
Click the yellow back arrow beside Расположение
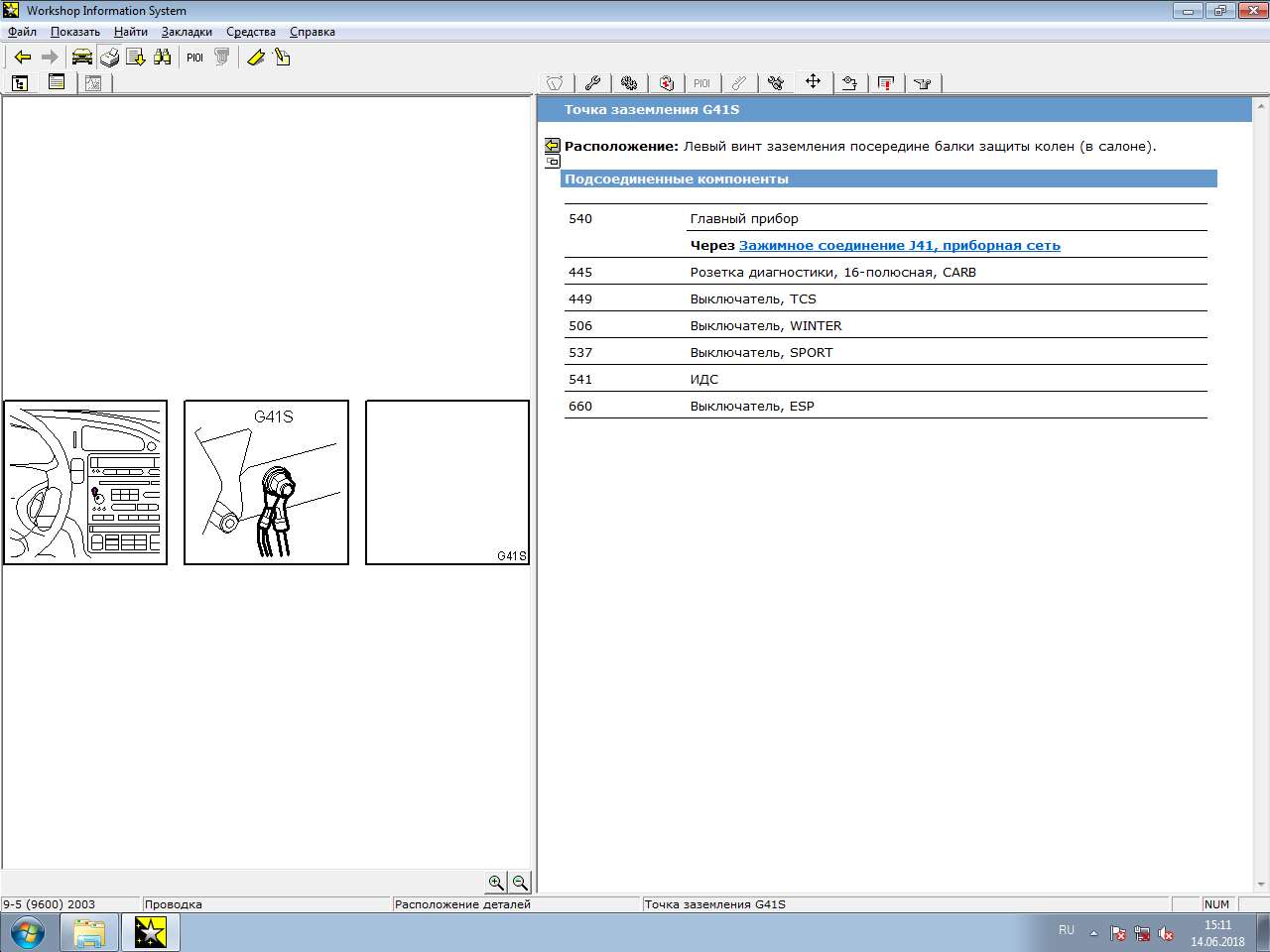(553, 146)
